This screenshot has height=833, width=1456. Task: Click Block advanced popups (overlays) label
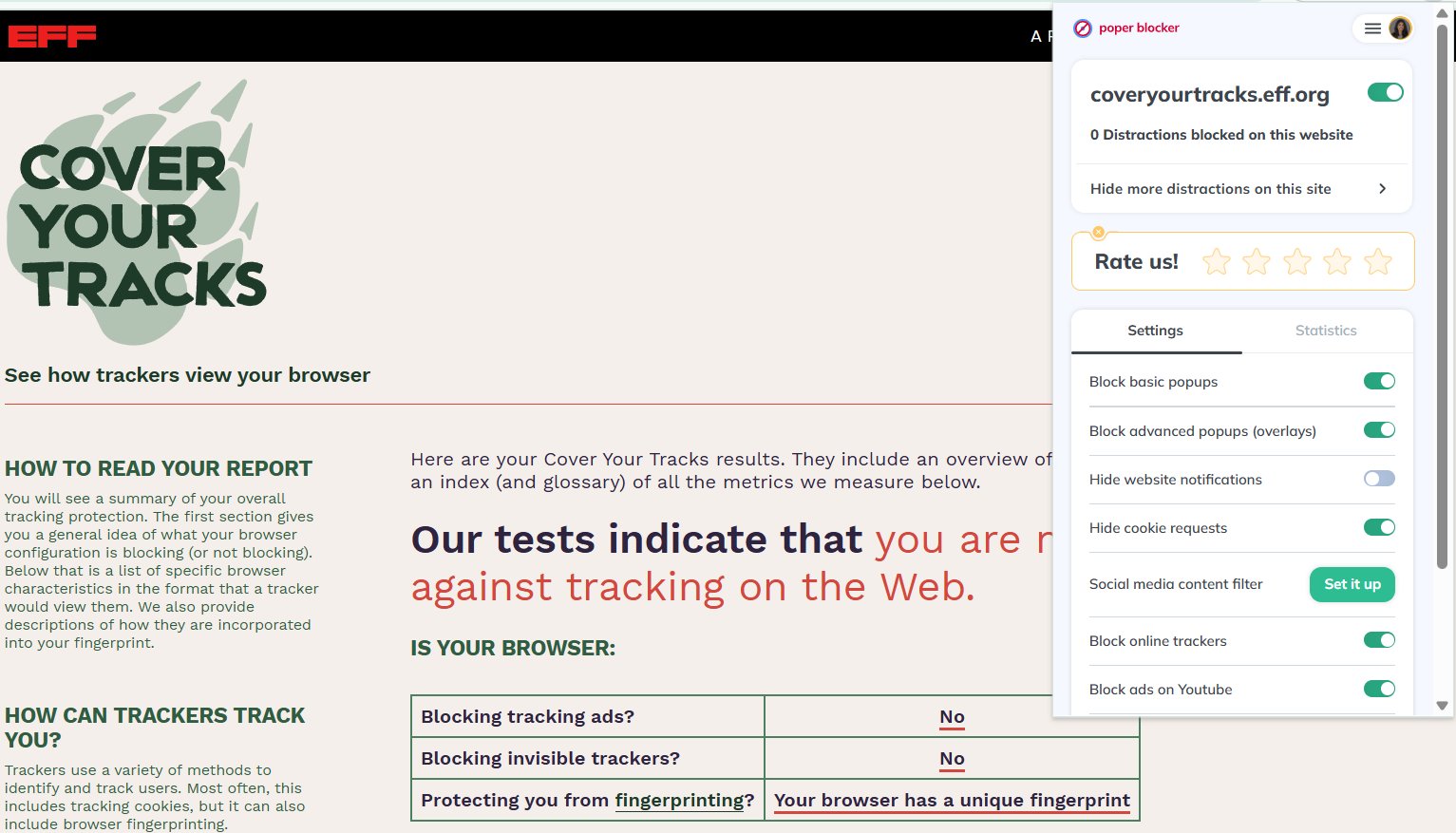(1202, 431)
